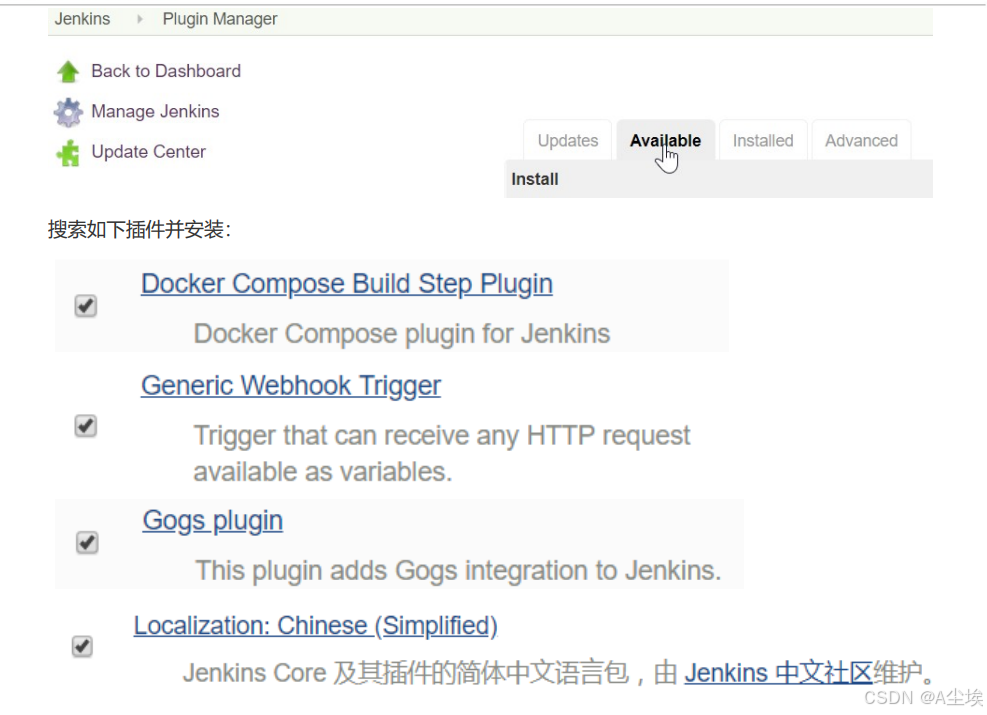Click the Manage Jenkins gear icon
The width and height of the screenshot is (987, 715).
[68, 112]
